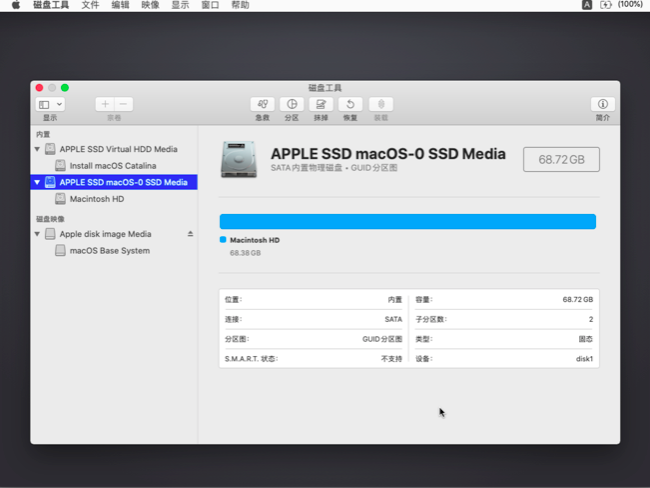Click the GUID 分区图 partition map value
Screen dimensions: 650x488
pyautogui.click(x=382, y=339)
